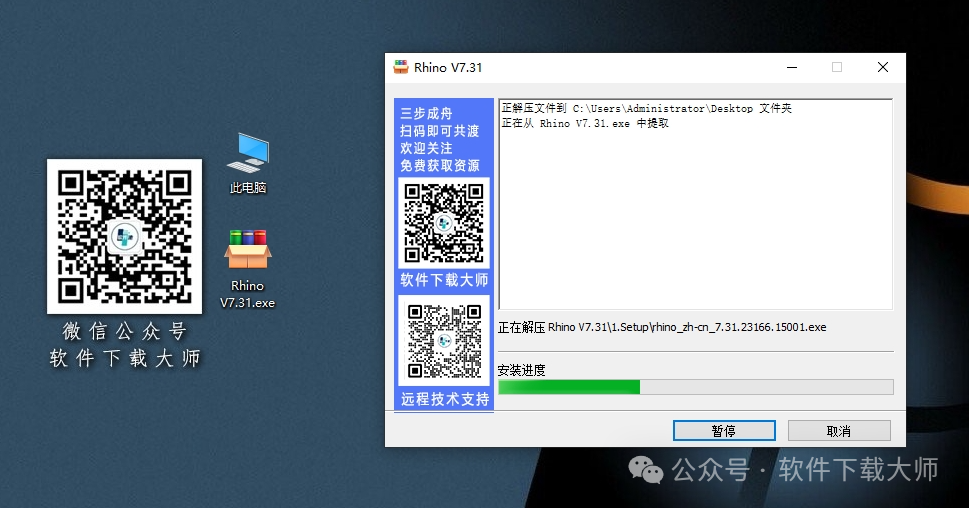Click the text '正在从 Rhino V7.31.exe 中提取'
The width and height of the screenshot is (969, 508).
pos(585,124)
